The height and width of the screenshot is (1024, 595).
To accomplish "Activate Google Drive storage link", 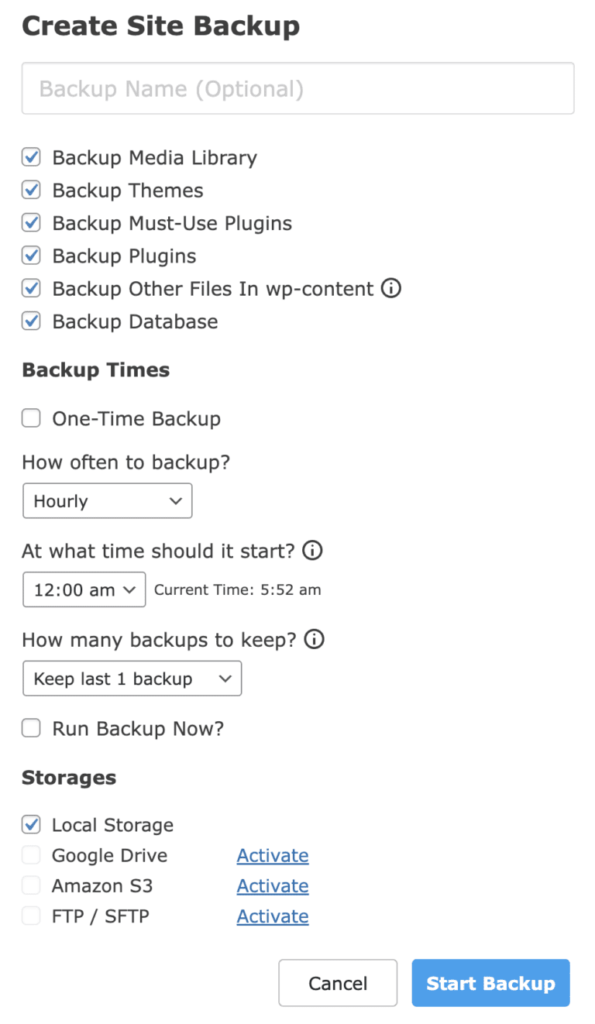I will [x=272, y=855].
